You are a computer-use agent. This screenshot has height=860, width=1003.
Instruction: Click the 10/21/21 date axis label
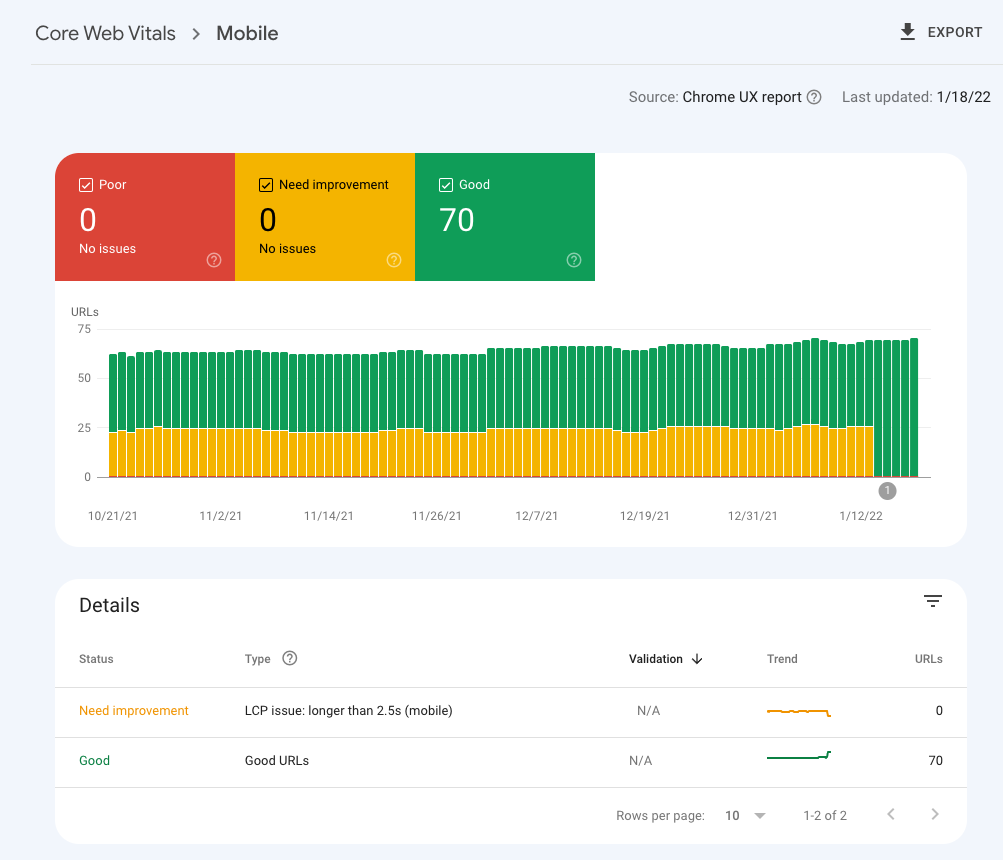pos(113,516)
